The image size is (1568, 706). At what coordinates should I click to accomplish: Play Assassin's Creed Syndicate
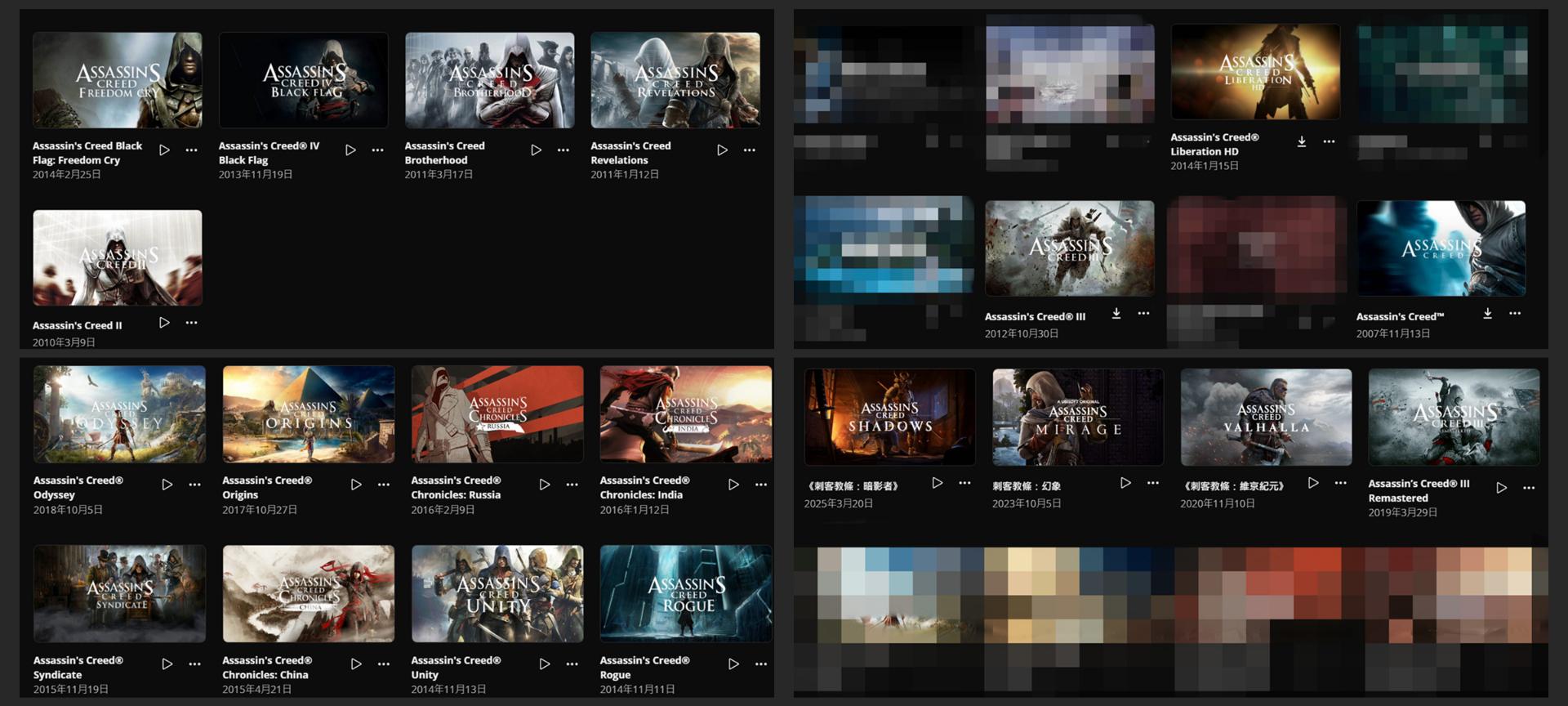(x=167, y=664)
